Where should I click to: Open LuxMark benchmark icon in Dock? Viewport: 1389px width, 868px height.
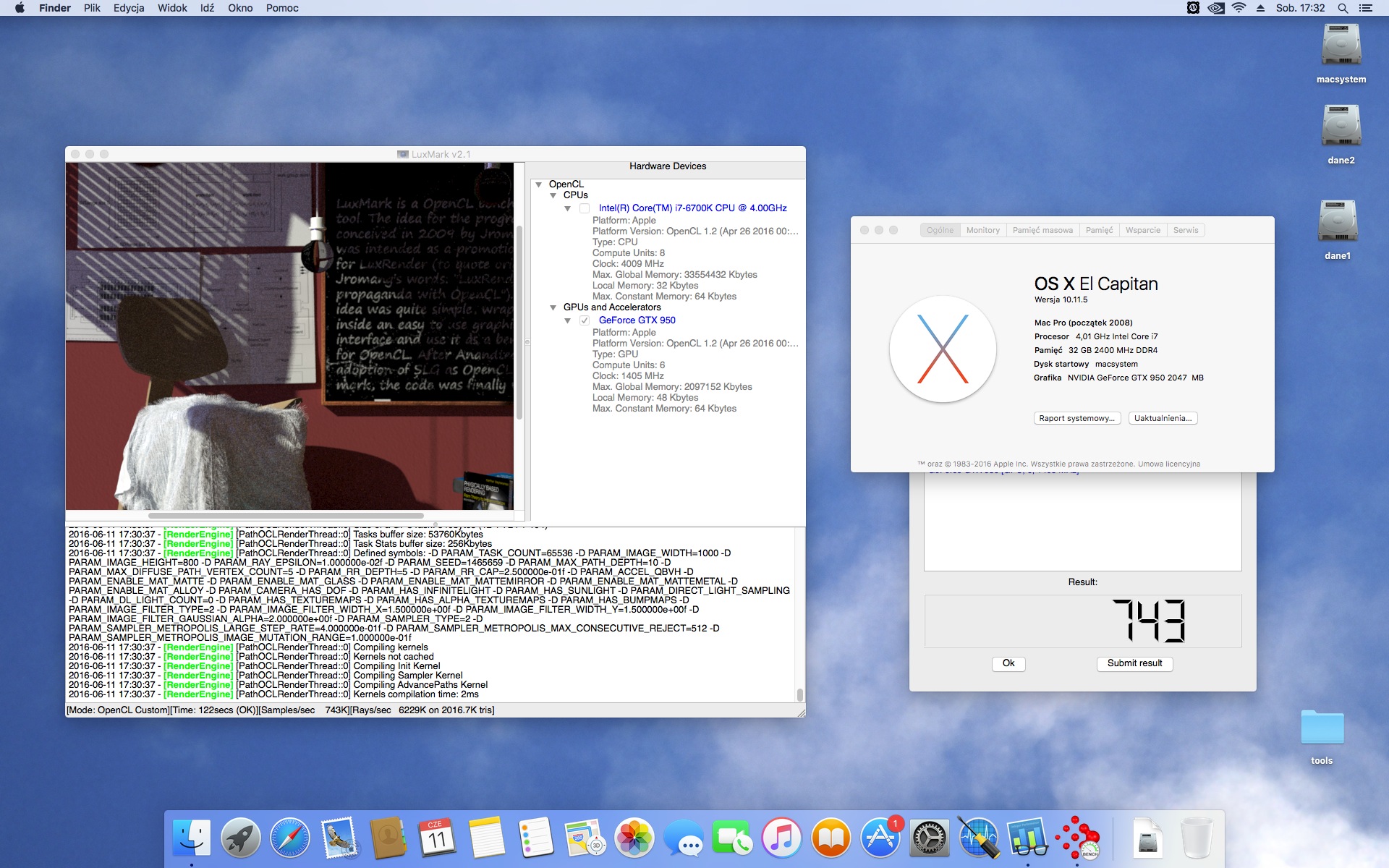point(1077,838)
